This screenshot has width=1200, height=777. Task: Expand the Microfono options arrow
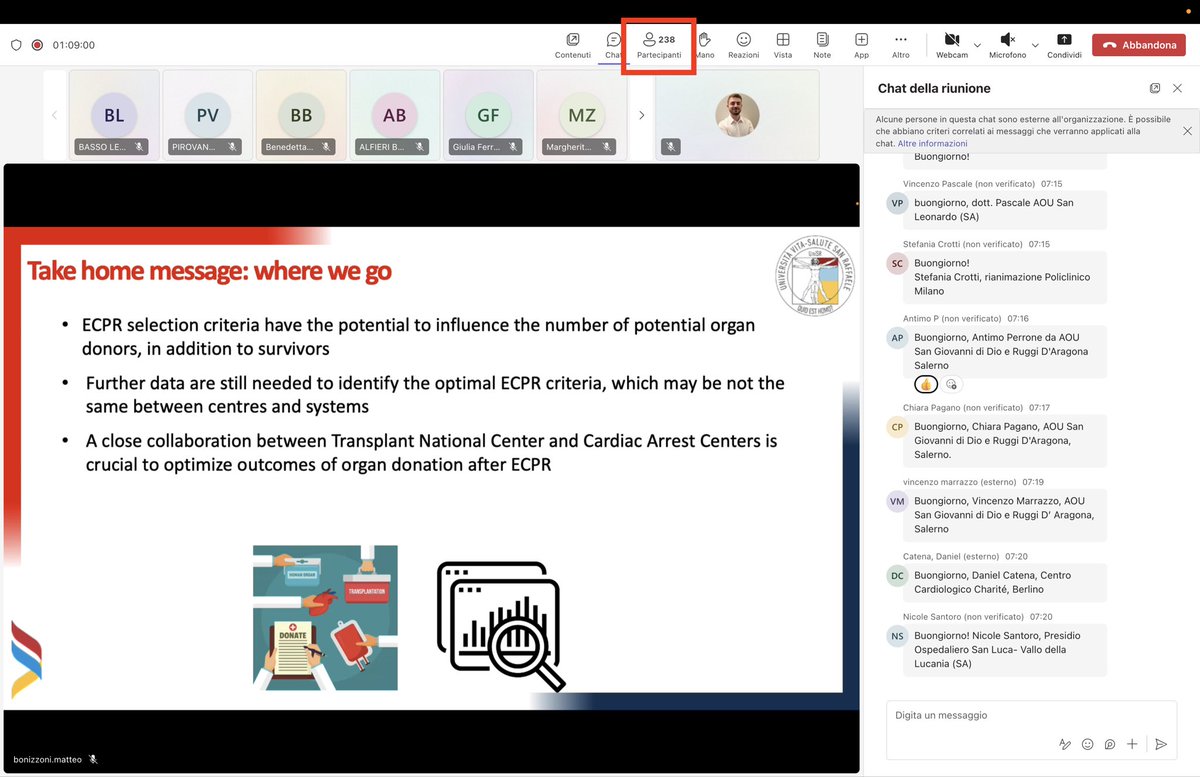tap(1035, 45)
